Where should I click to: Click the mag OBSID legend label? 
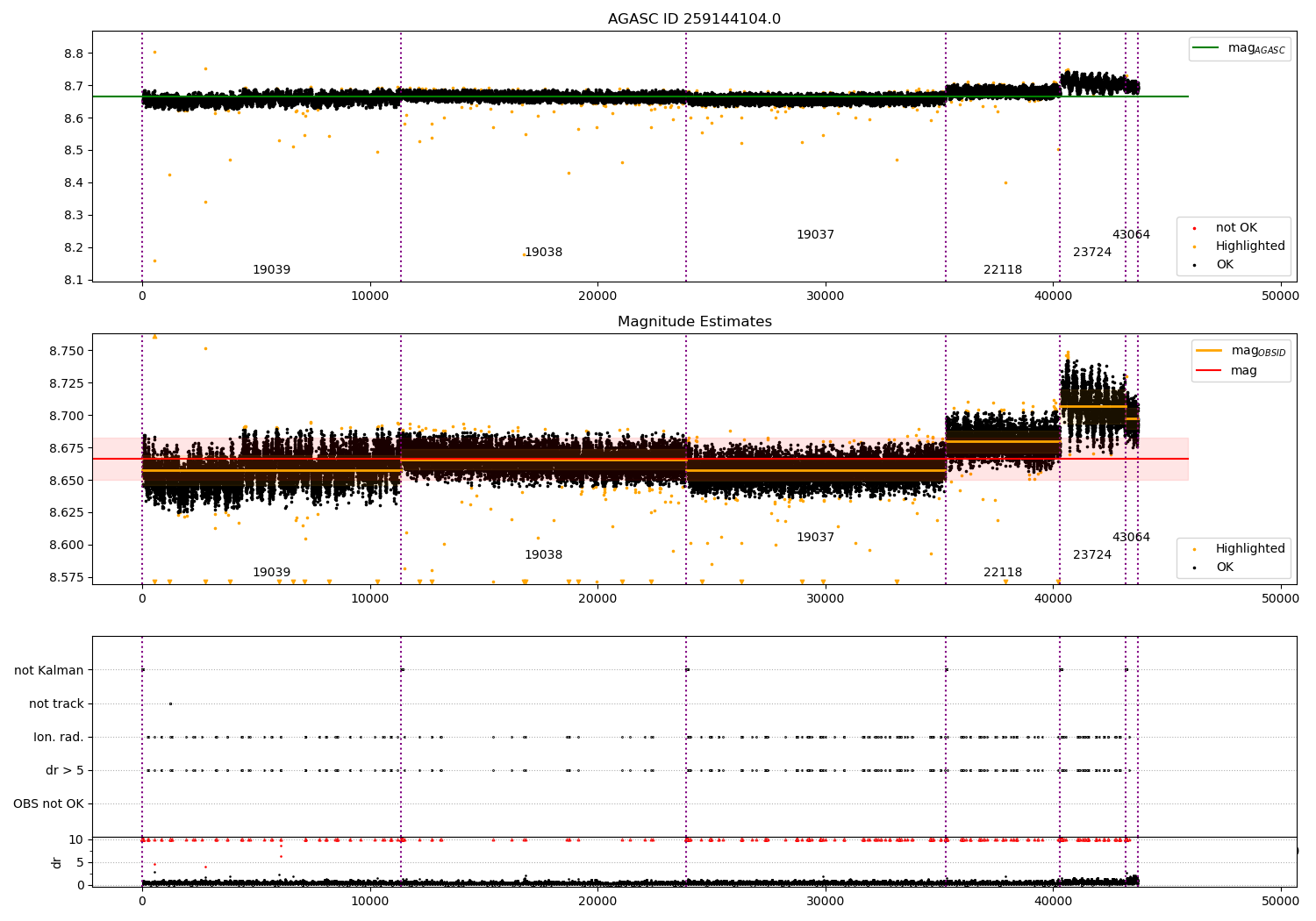[x=1258, y=351]
